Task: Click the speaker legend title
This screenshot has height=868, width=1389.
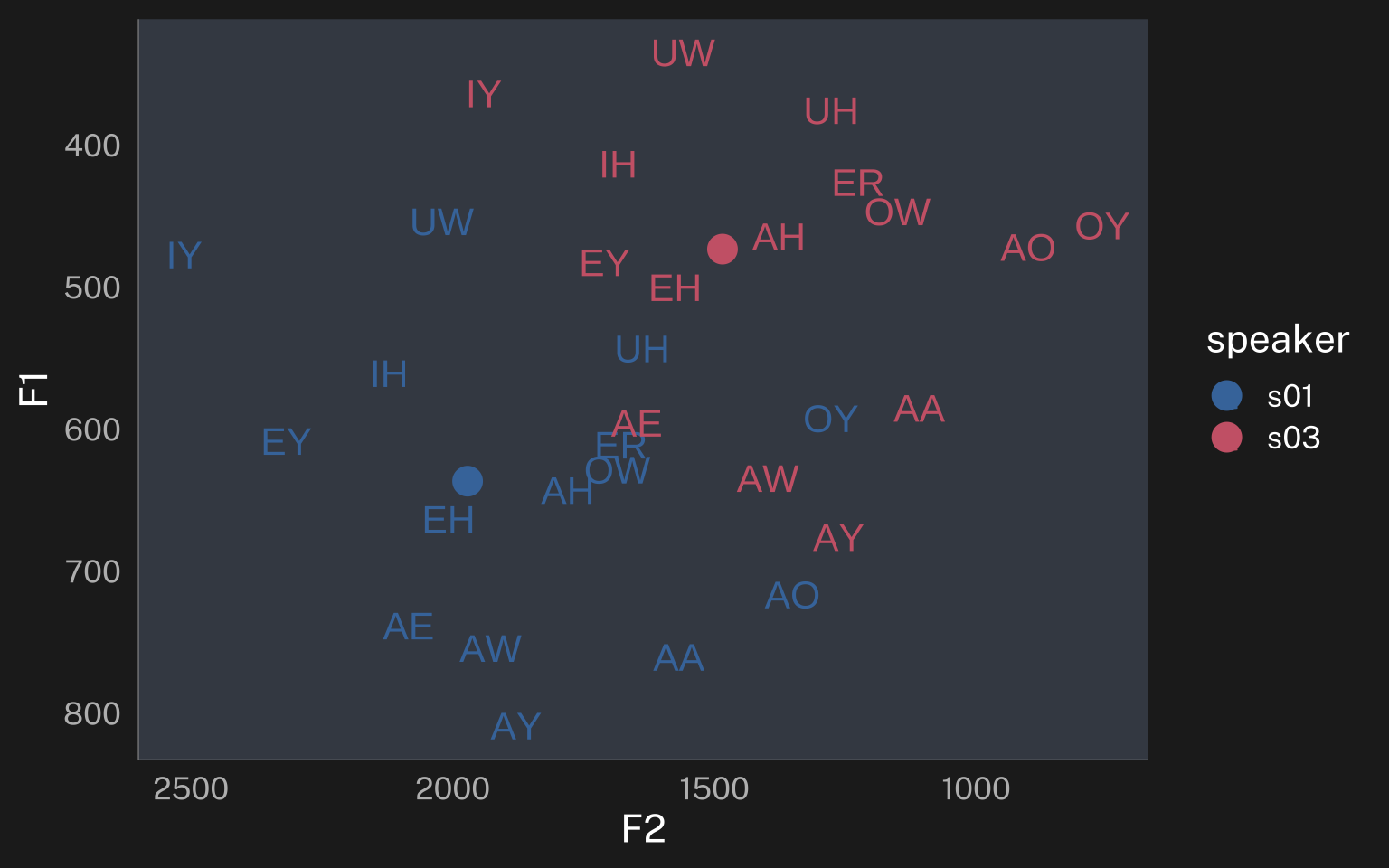Action: pyautogui.click(x=1278, y=340)
